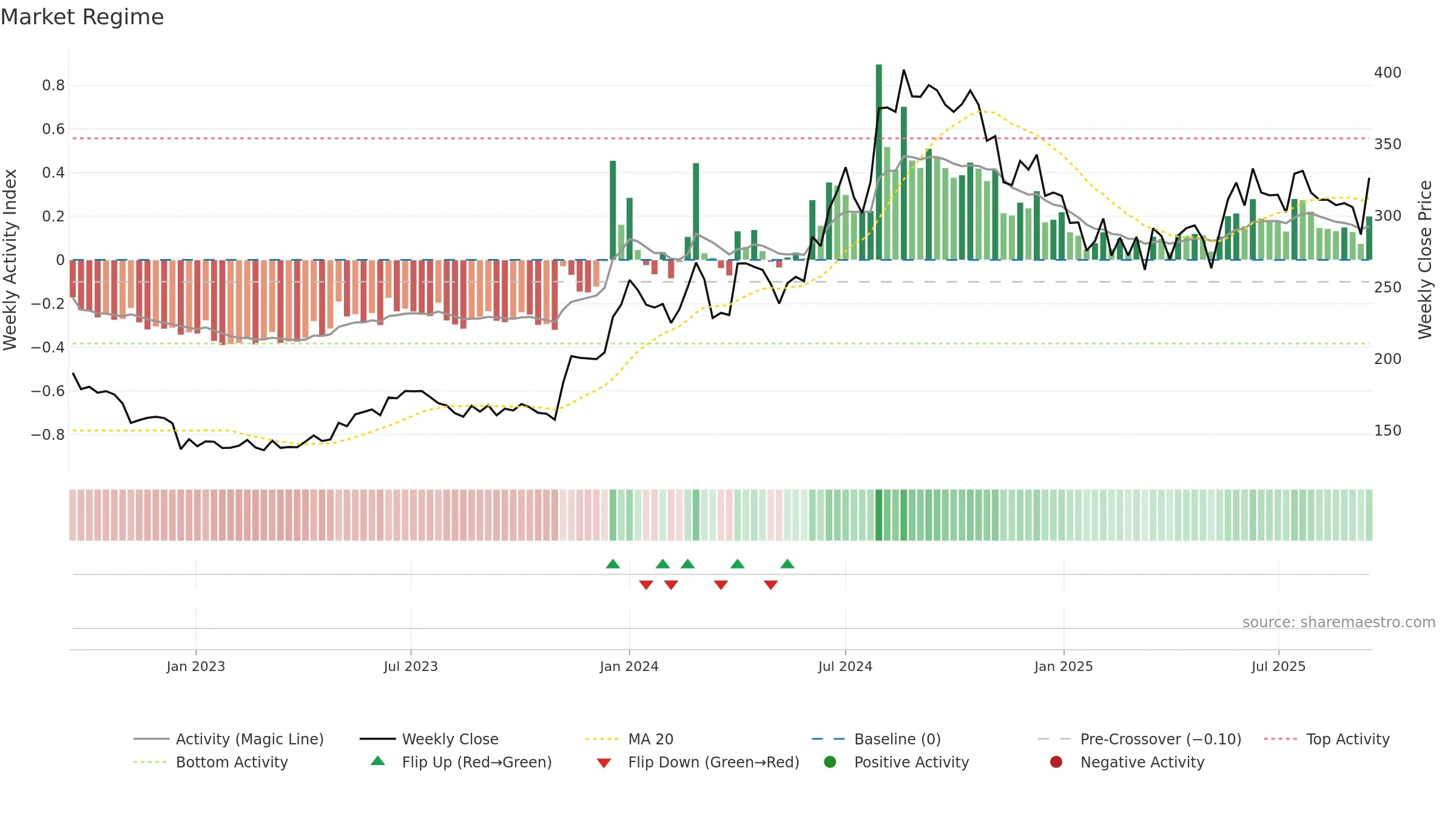Toggle the Bottom Activity legend entry
Screen dimensions: 1456x819
click(x=211, y=762)
